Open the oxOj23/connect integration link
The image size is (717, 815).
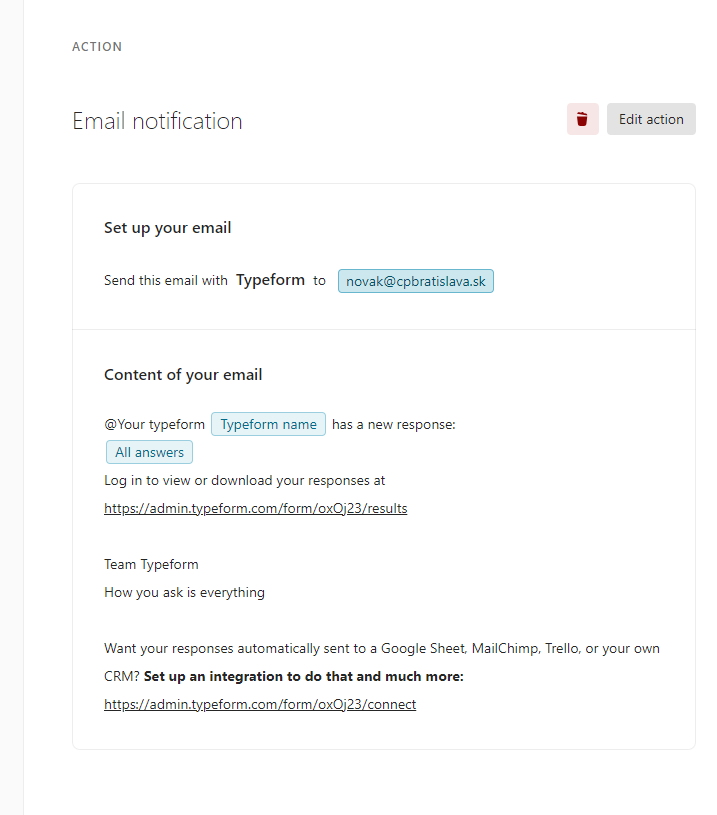point(260,704)
